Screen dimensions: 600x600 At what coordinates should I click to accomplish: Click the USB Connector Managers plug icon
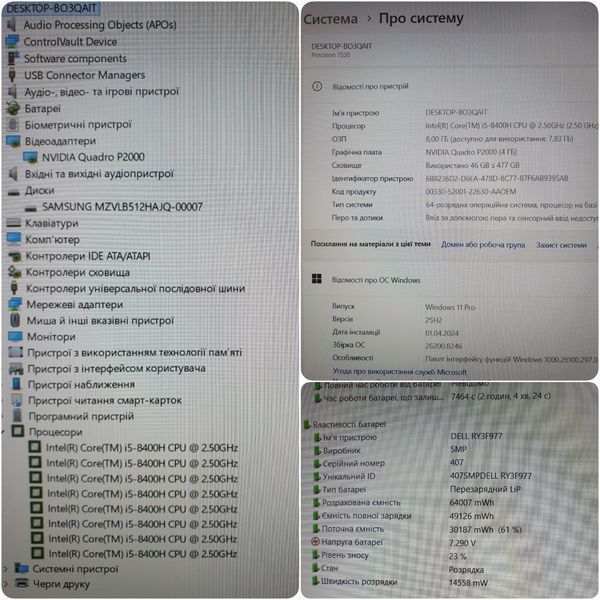(12, 75)
